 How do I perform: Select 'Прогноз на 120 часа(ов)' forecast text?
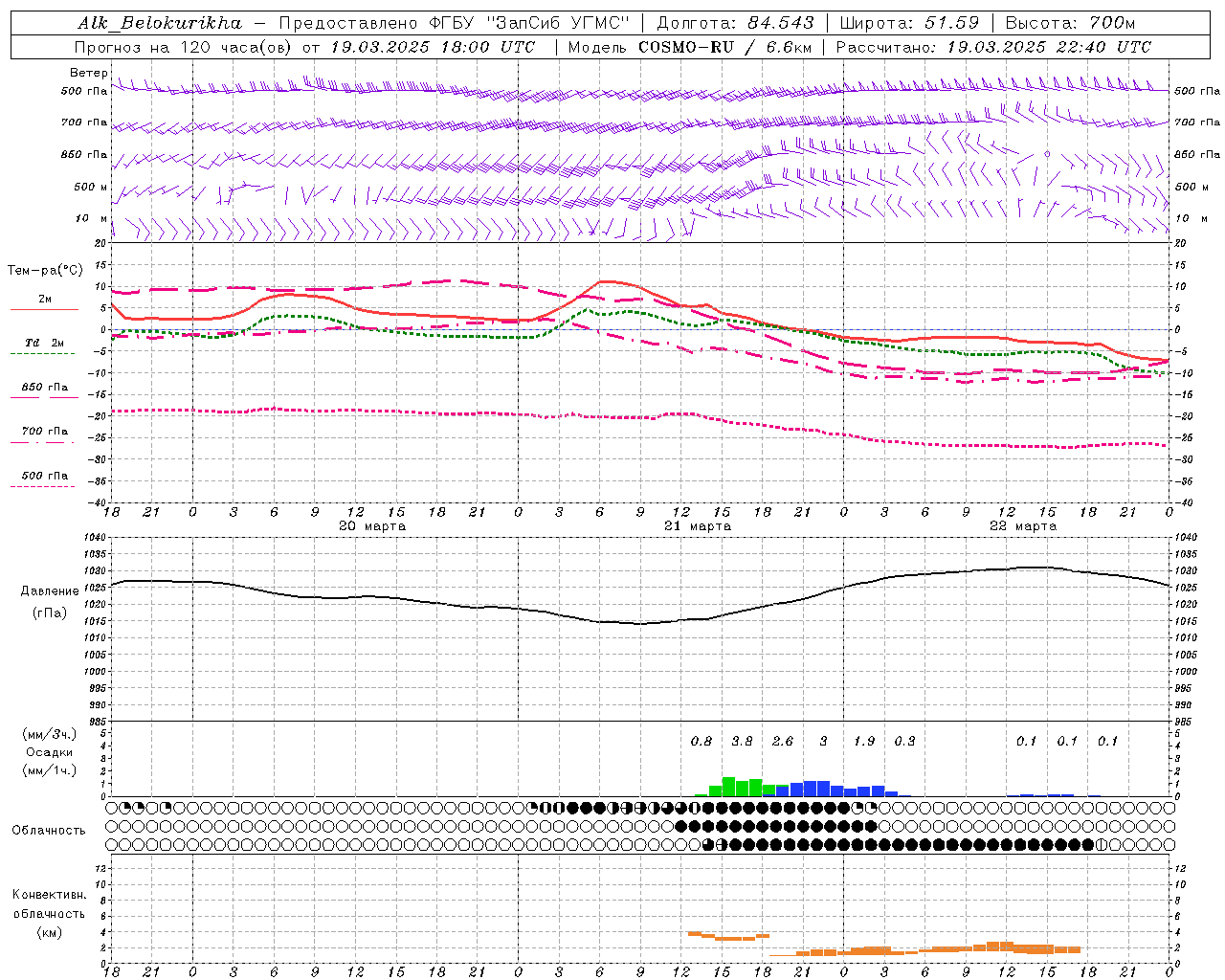coord(185,47)
